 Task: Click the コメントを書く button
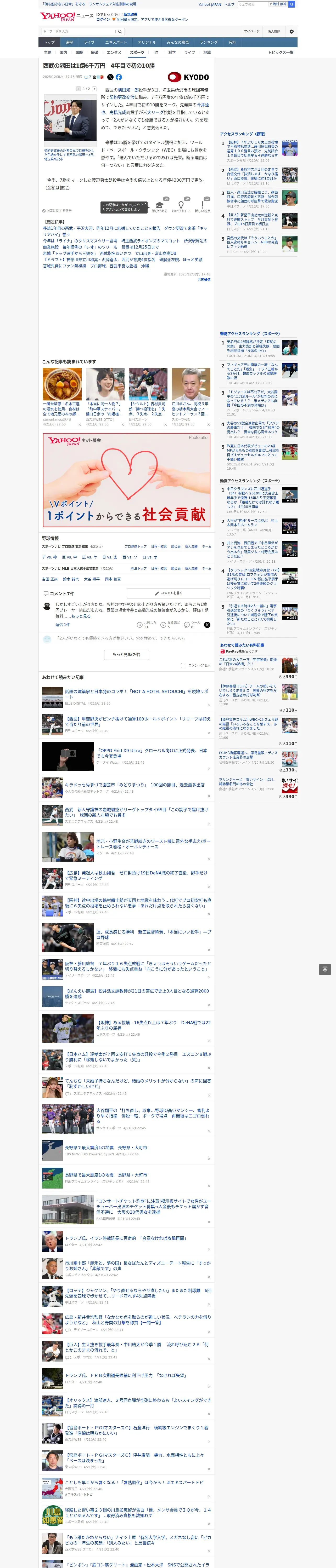pyautogui.click(x=168, y=593)
